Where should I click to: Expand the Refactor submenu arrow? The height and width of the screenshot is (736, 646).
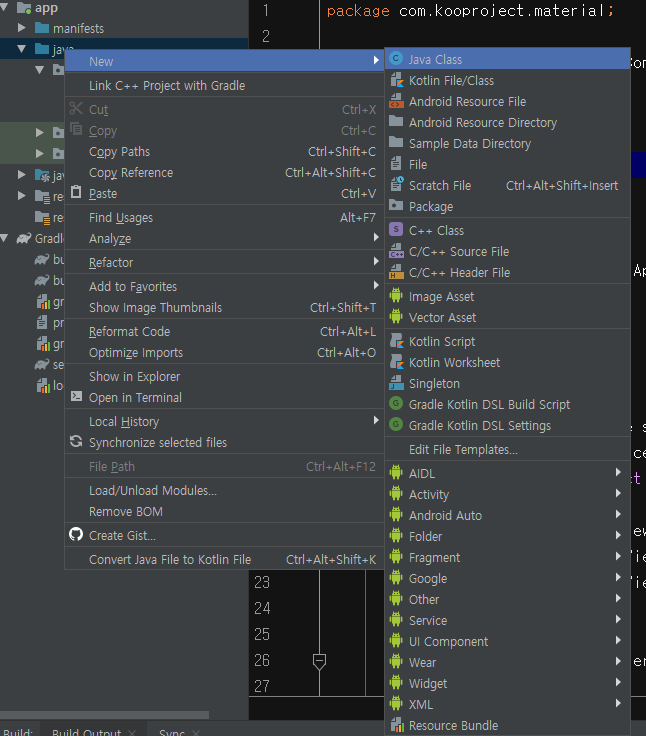tap(376, 262)
